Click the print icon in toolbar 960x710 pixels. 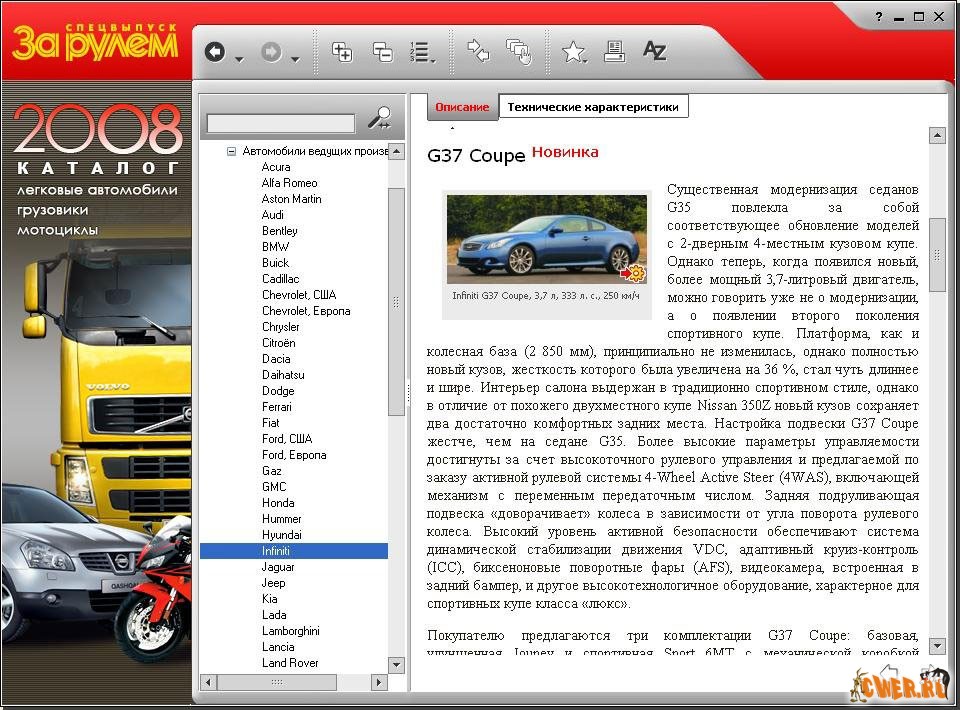(x=614, y=51)
